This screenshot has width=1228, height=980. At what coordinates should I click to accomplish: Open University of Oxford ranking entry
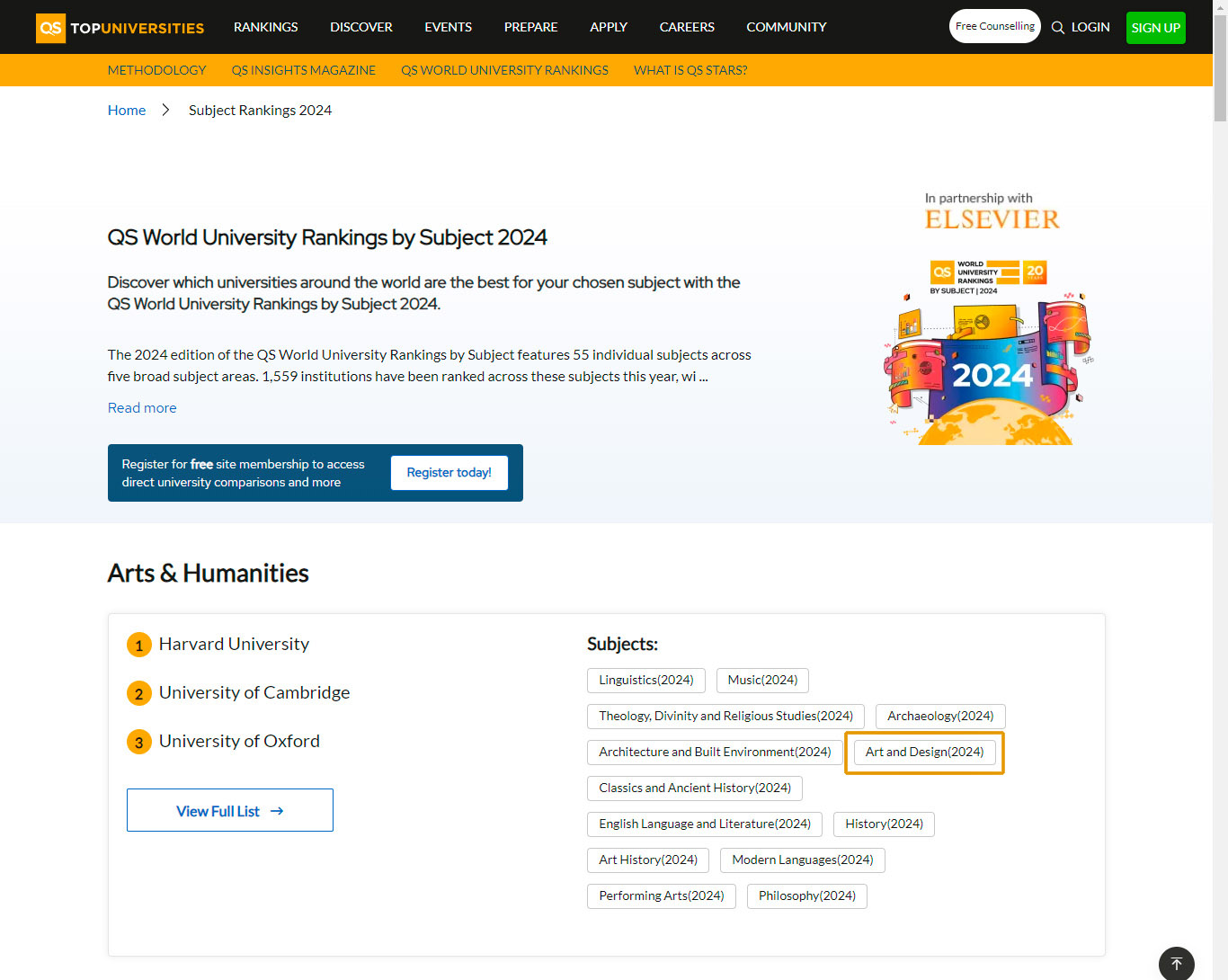pyautogui.click(x=239, y=741)
